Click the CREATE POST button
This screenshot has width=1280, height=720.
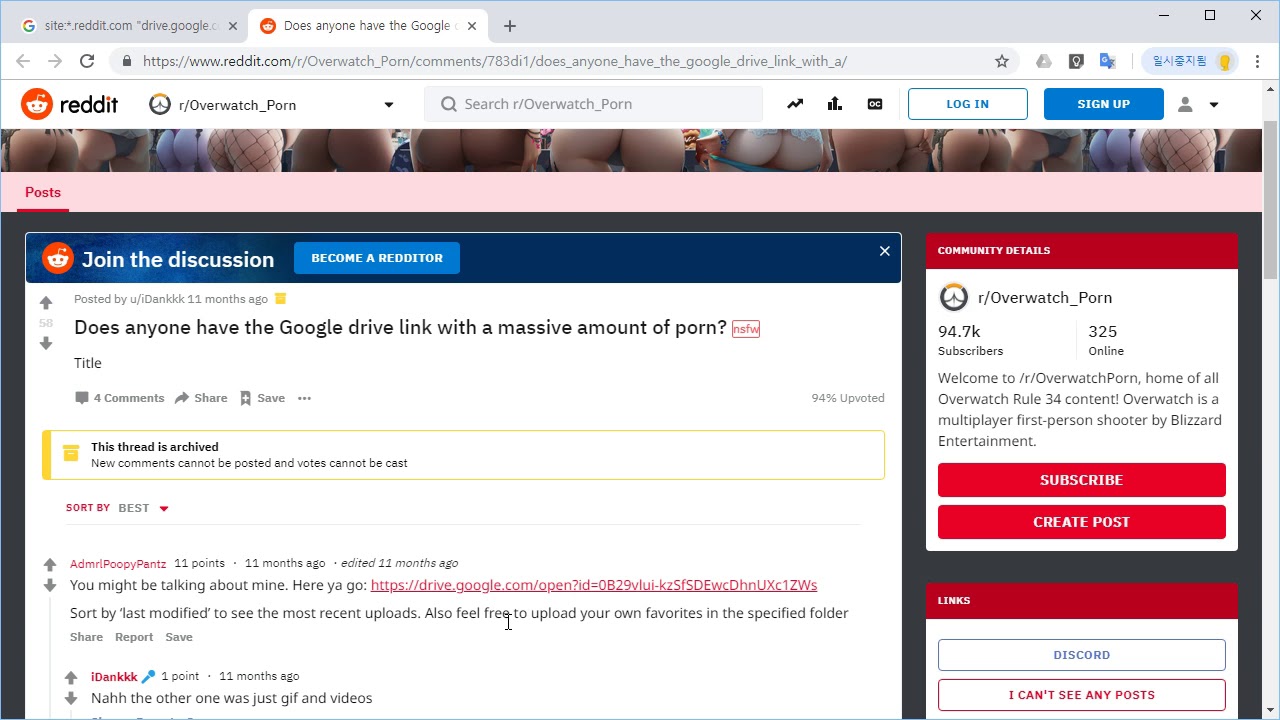(1081, 522)
